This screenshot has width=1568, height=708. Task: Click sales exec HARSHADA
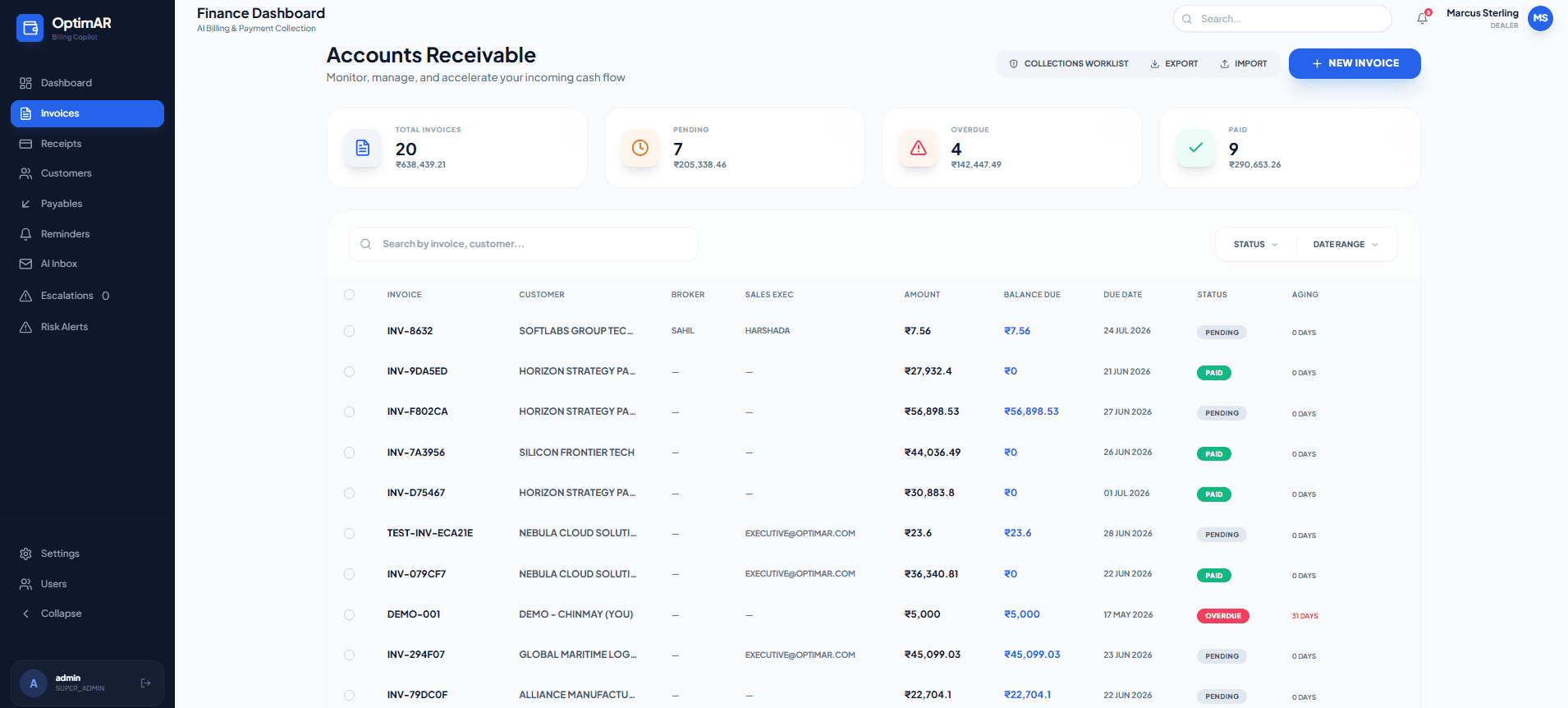click(768, 331)
